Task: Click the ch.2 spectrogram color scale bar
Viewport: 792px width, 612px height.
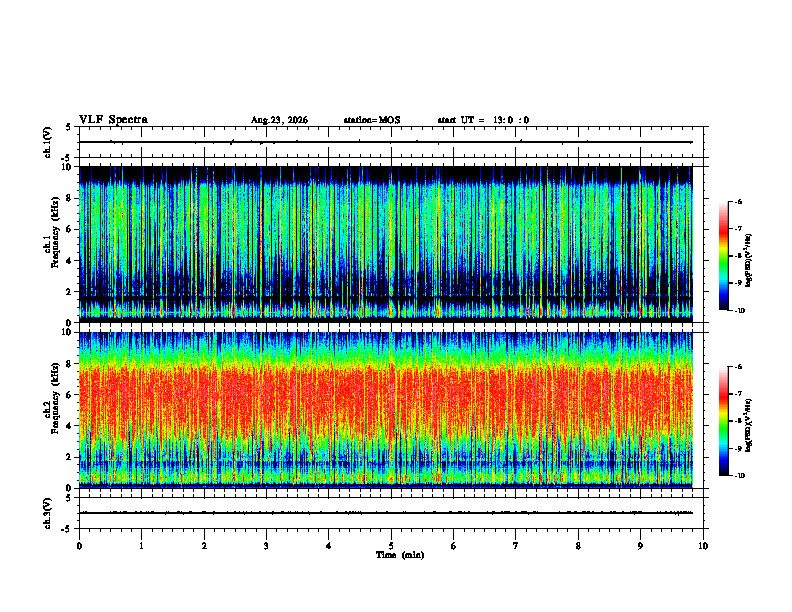Action: (x=723, y=421)
